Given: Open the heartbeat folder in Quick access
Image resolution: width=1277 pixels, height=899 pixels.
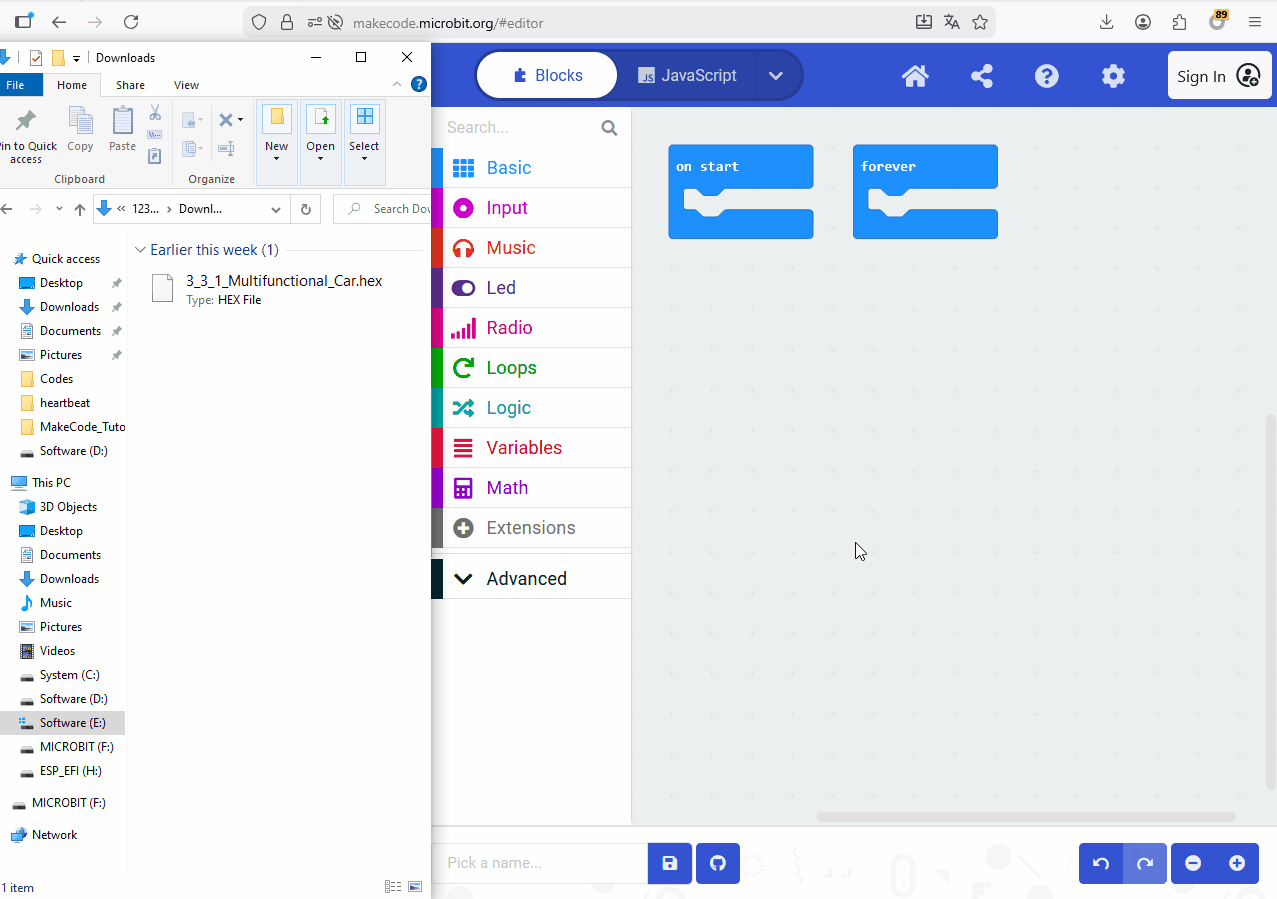Looking at the screenshot, I should [65, 403].
